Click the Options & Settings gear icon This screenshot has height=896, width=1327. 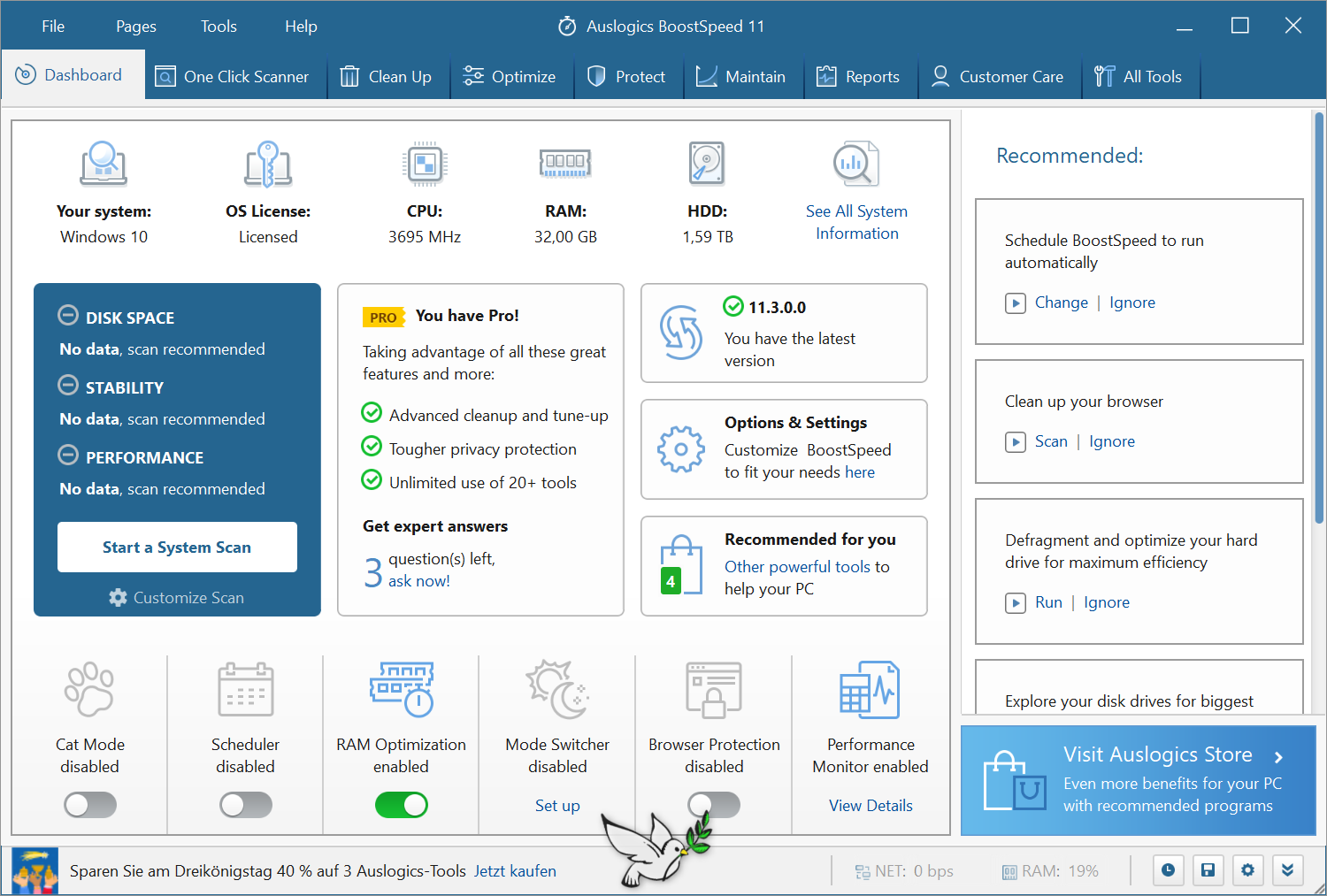pos(681,449)
